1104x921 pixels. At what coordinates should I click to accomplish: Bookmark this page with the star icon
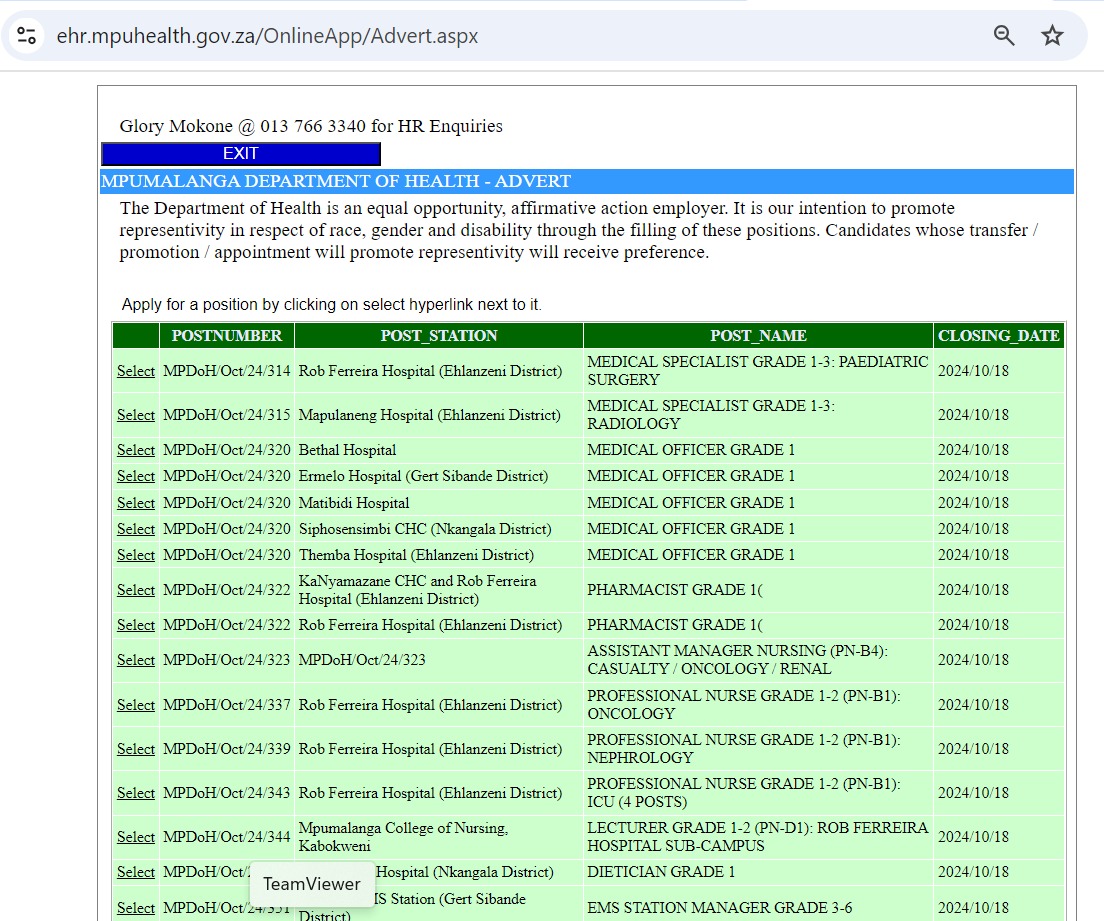1052,35
